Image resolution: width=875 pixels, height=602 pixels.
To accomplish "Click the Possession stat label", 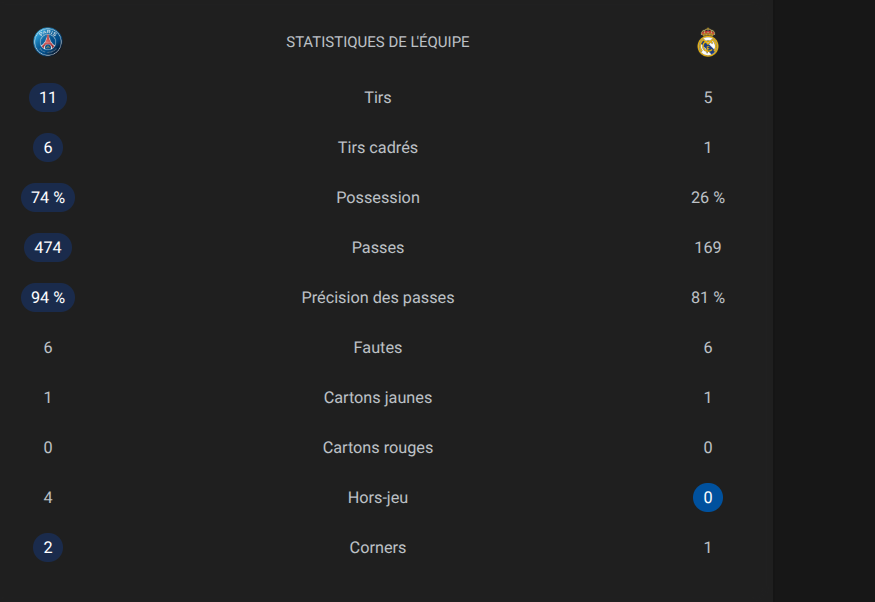I will click(378, 198).
